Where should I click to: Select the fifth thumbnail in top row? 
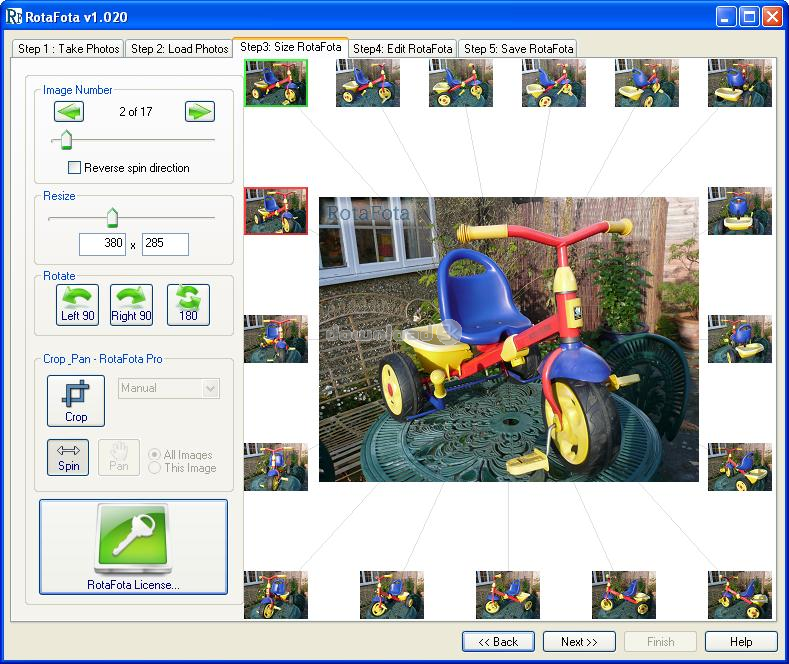coord(647,83)
